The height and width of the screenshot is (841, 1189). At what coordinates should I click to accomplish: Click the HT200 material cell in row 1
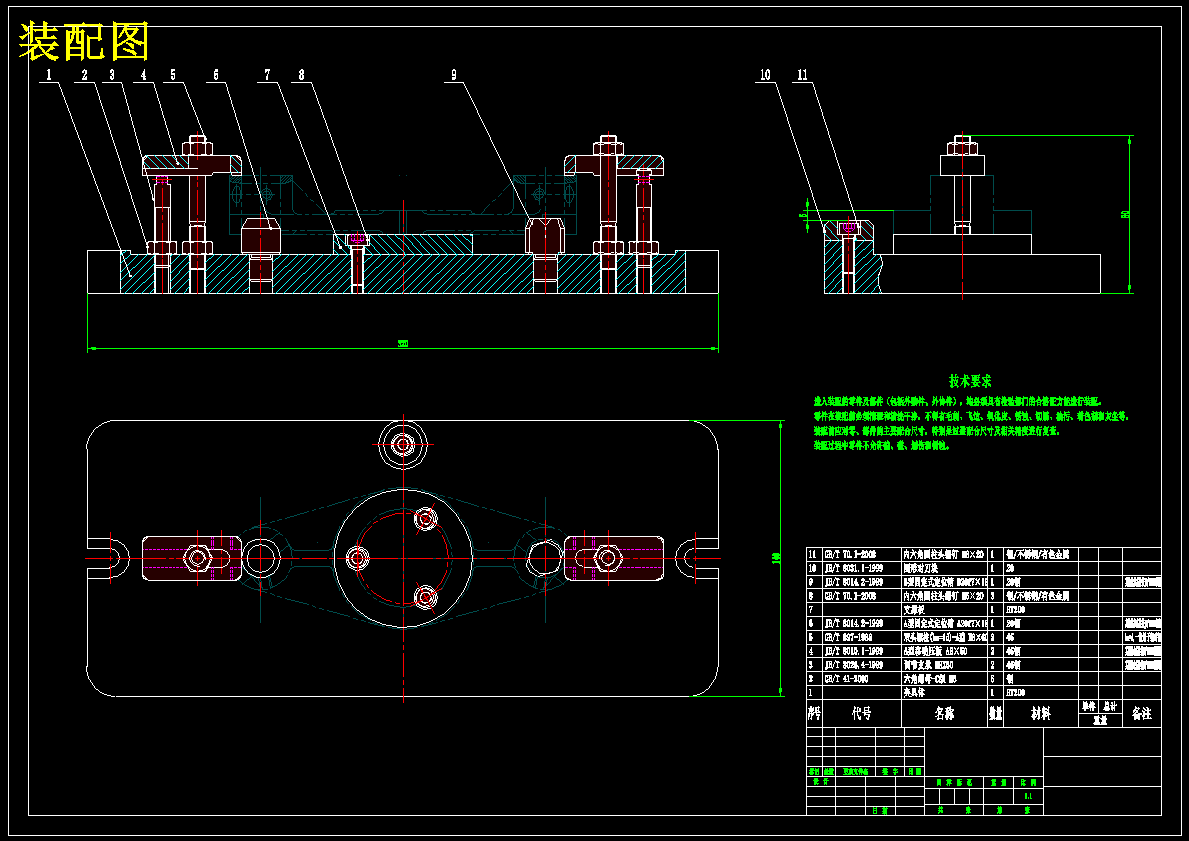1014,692
